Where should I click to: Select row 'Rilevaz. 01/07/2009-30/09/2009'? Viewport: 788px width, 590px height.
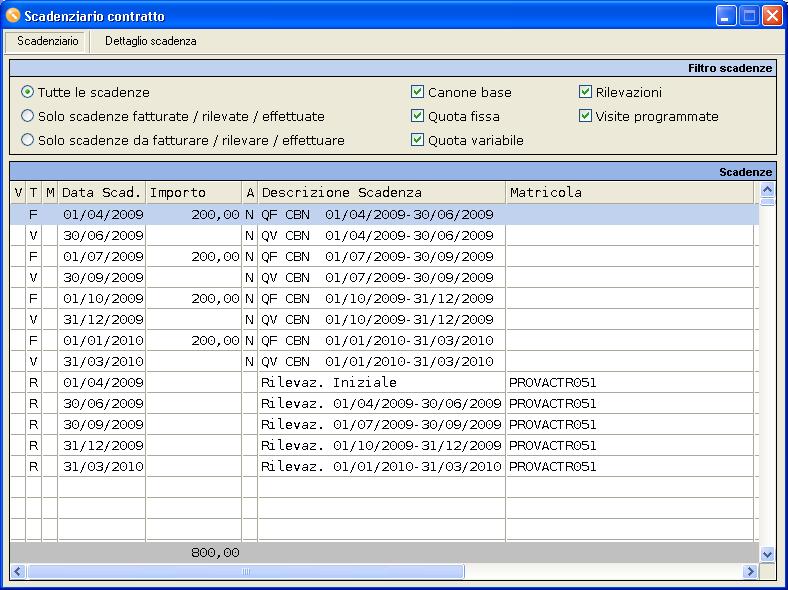click(x=384, y=425)
